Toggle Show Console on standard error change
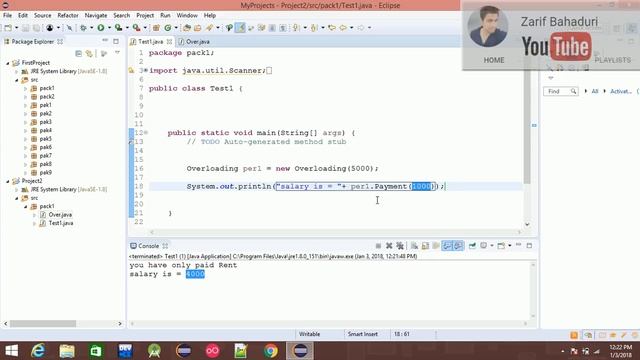 pos(458,246)
